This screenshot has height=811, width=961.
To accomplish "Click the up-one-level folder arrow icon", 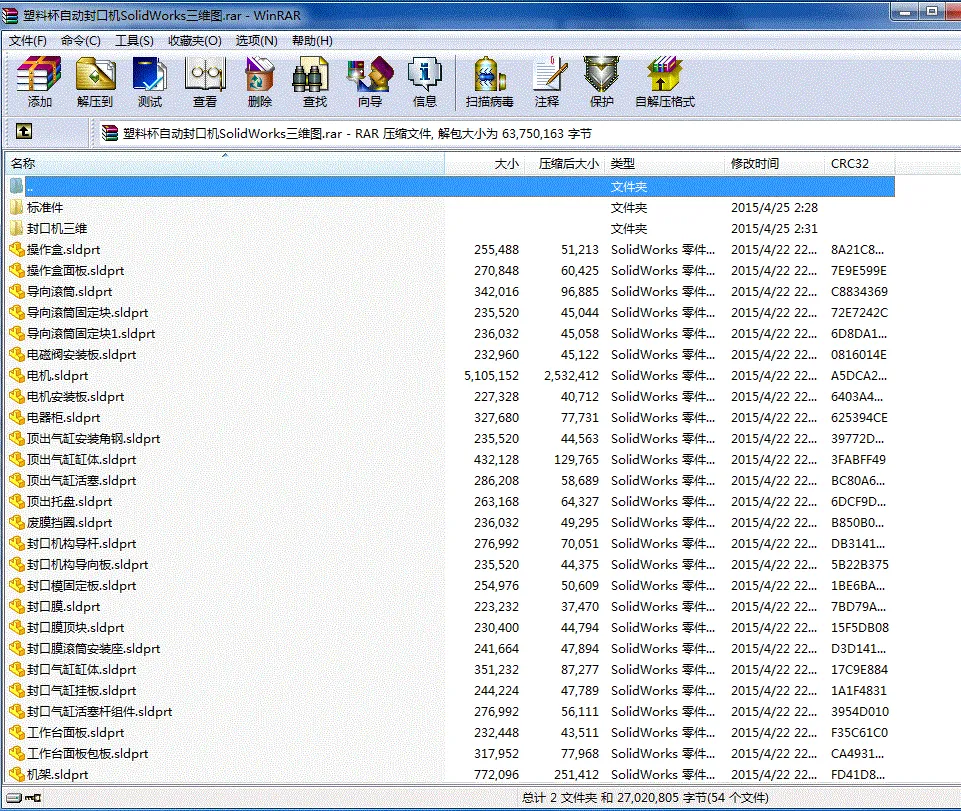I will click(x=24, y=131).
